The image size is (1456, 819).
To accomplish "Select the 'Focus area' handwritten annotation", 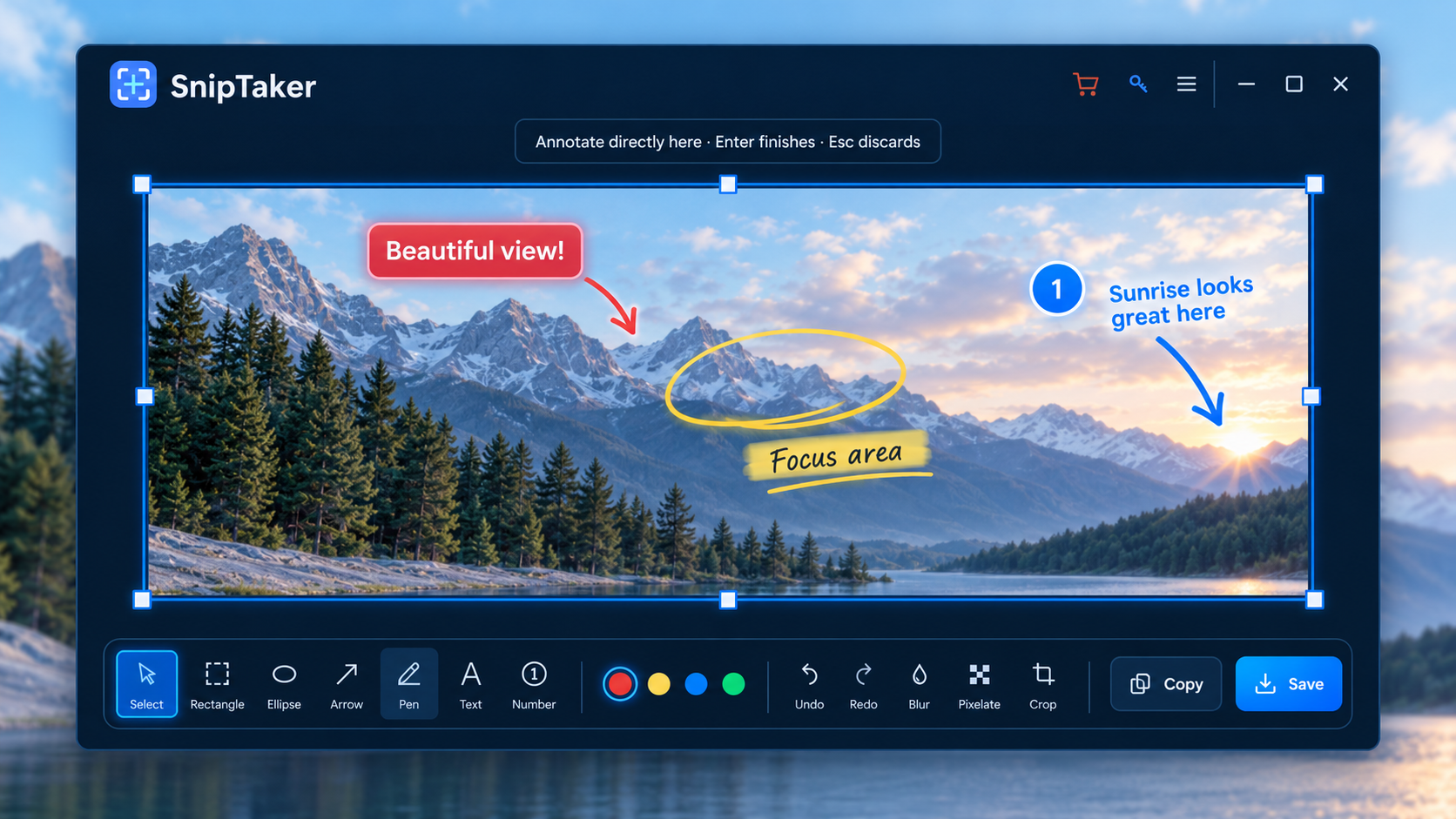I will coord(836,456).
